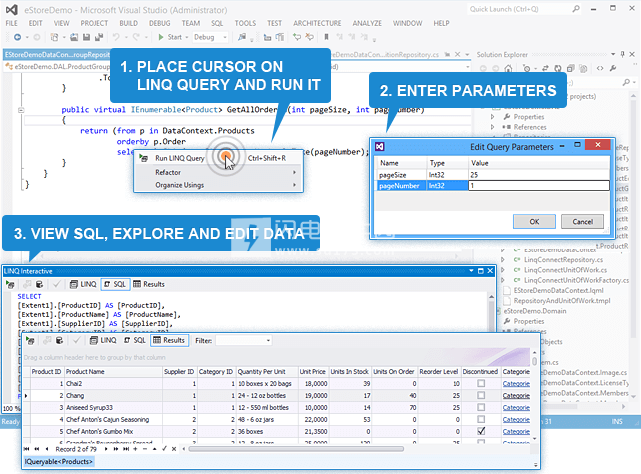Click the Save All toolbar icon
Image resolution: width=641 pixels, height=474 pixels.
(99, 37)
